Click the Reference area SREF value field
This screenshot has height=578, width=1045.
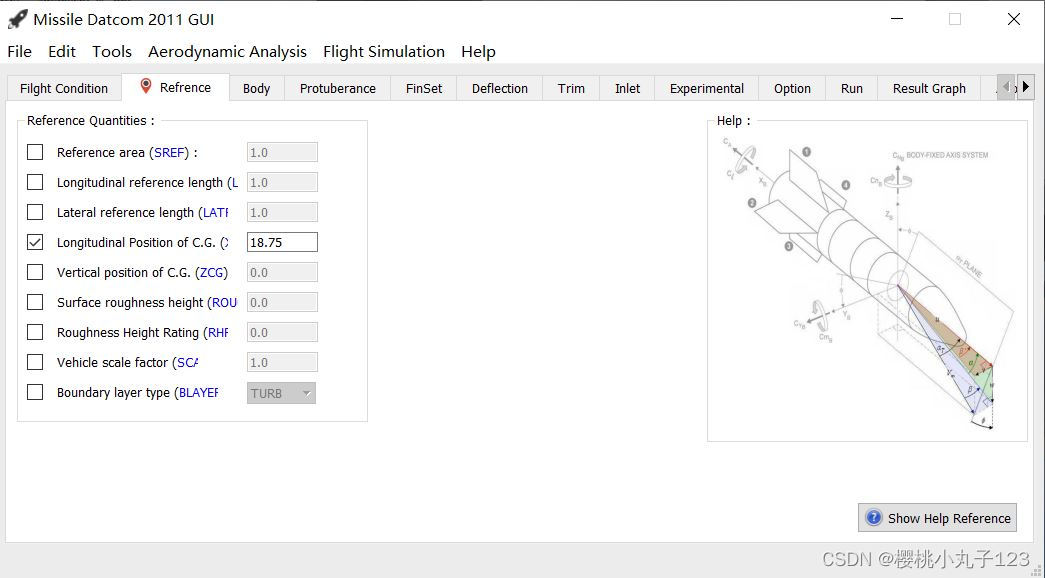pyautogui.click(x=282, y=152)
